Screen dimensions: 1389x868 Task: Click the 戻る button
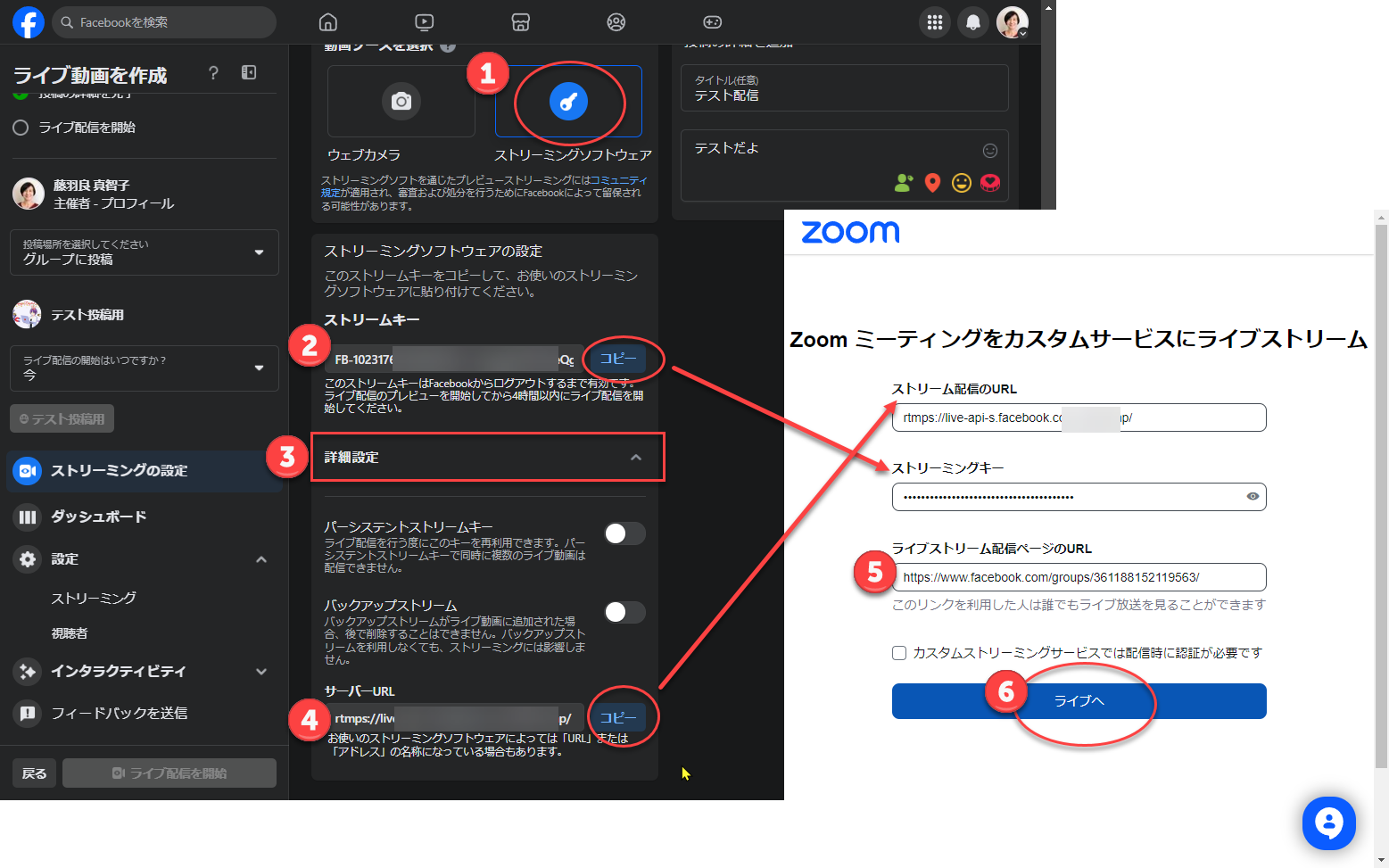tap(35, 773)
